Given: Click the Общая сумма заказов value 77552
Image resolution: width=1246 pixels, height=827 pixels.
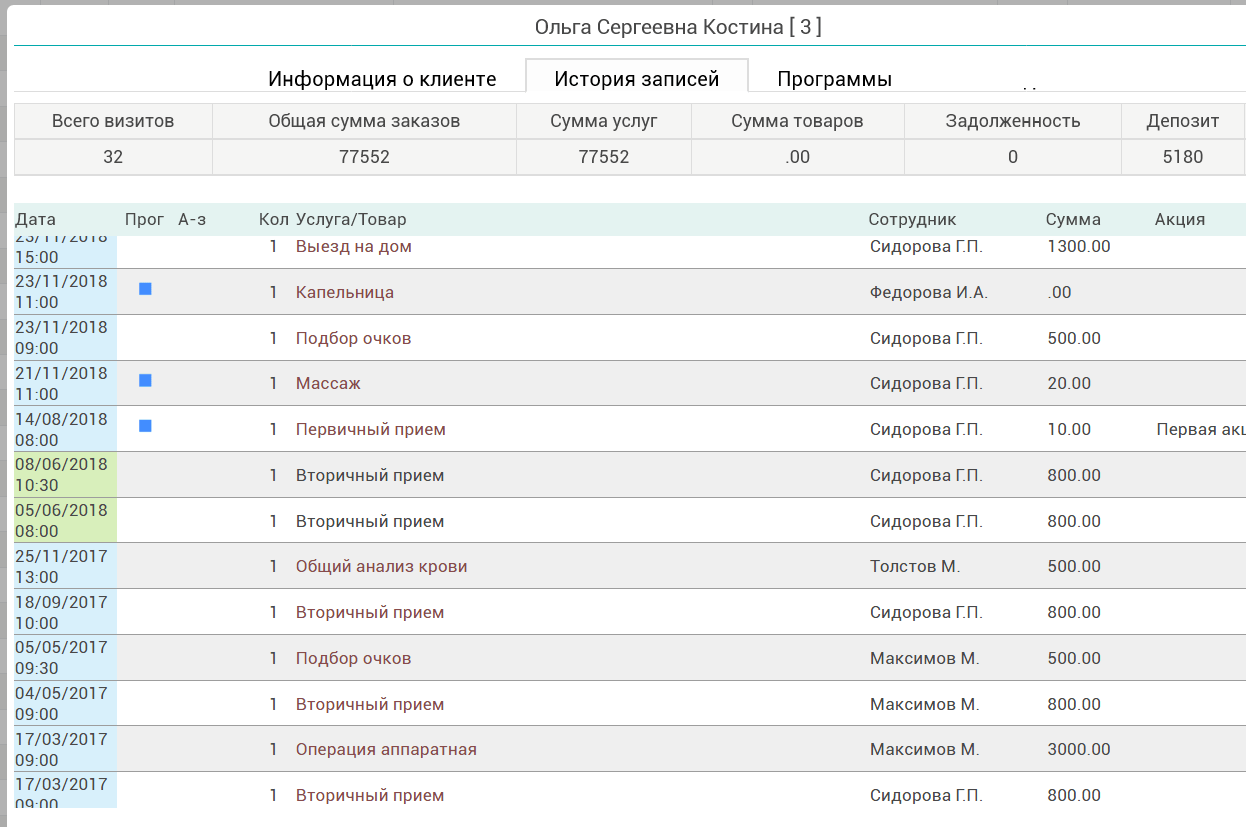Looking at the screenshot, I should pos(364,157).
